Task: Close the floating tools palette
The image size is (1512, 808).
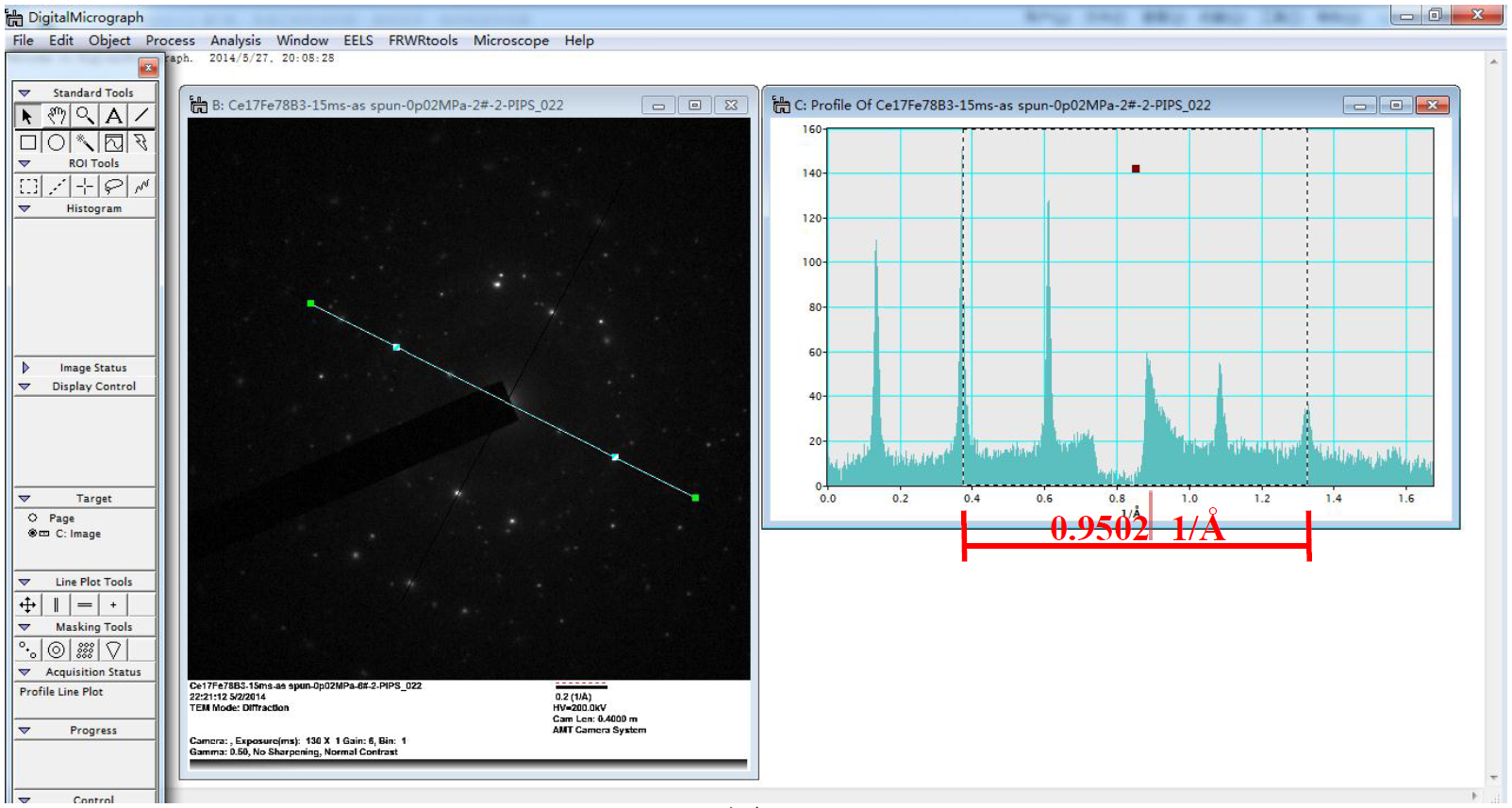Action: point(148,67)
